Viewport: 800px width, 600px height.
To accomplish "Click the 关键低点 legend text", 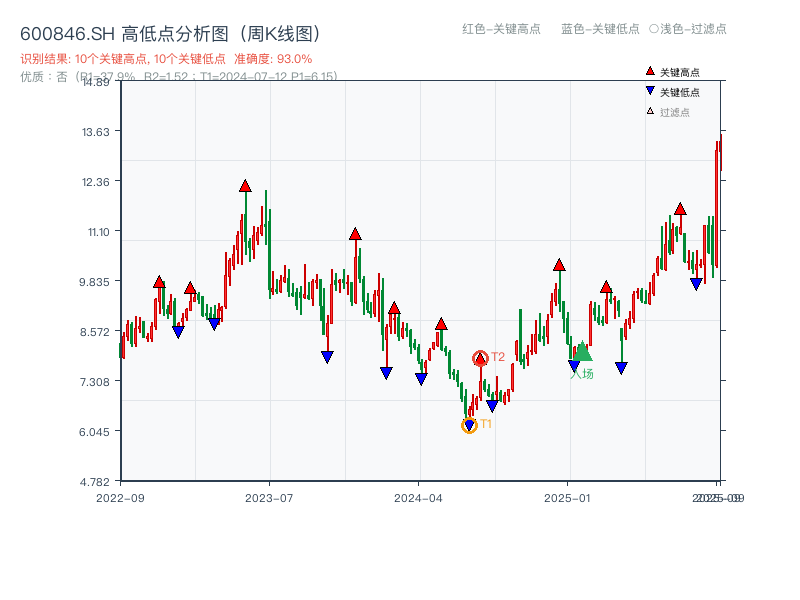I will pos(680,92).
